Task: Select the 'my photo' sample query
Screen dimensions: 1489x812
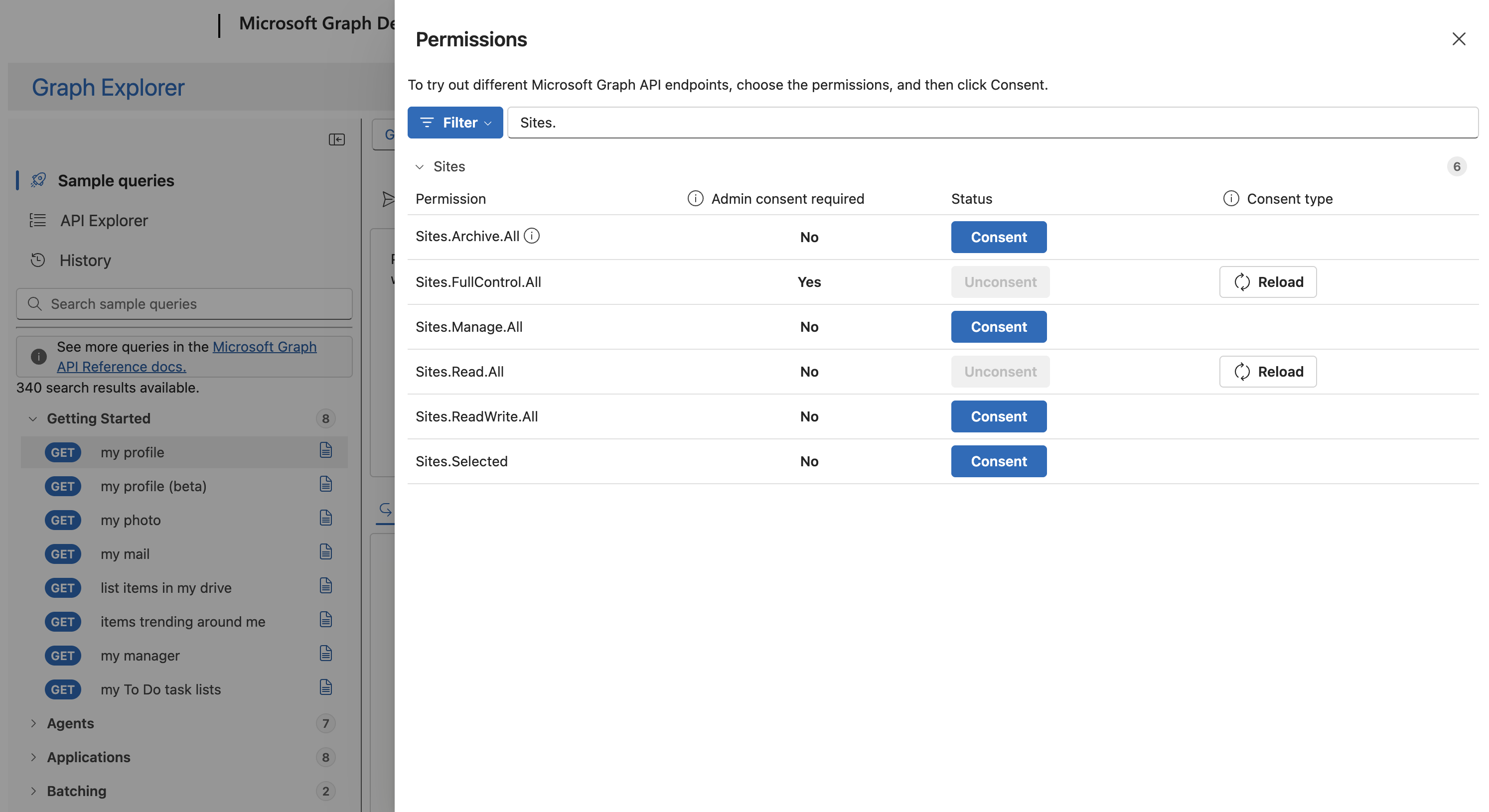Action: 184,520
